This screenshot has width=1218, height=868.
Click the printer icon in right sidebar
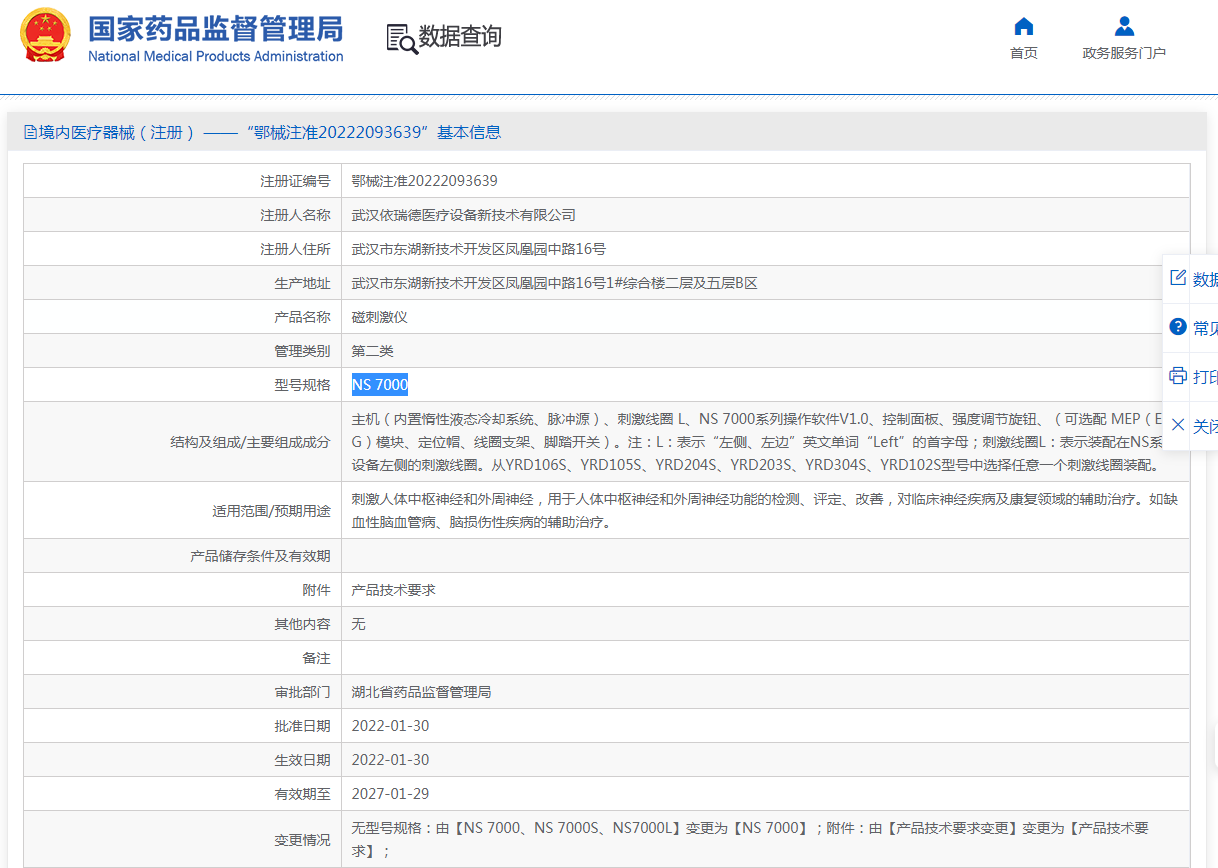click(1178, 376)
